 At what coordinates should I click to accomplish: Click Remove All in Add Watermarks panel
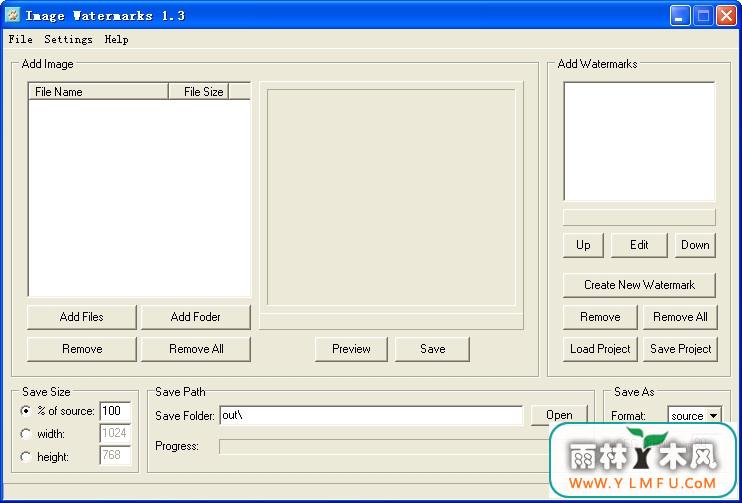click(680, 317)
